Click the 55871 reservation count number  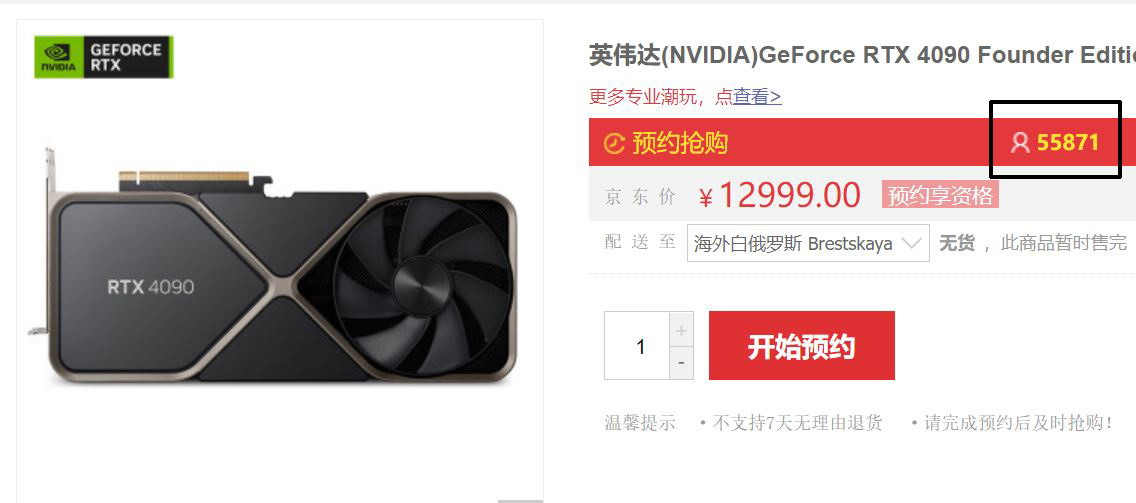(x=1068, y=142)
